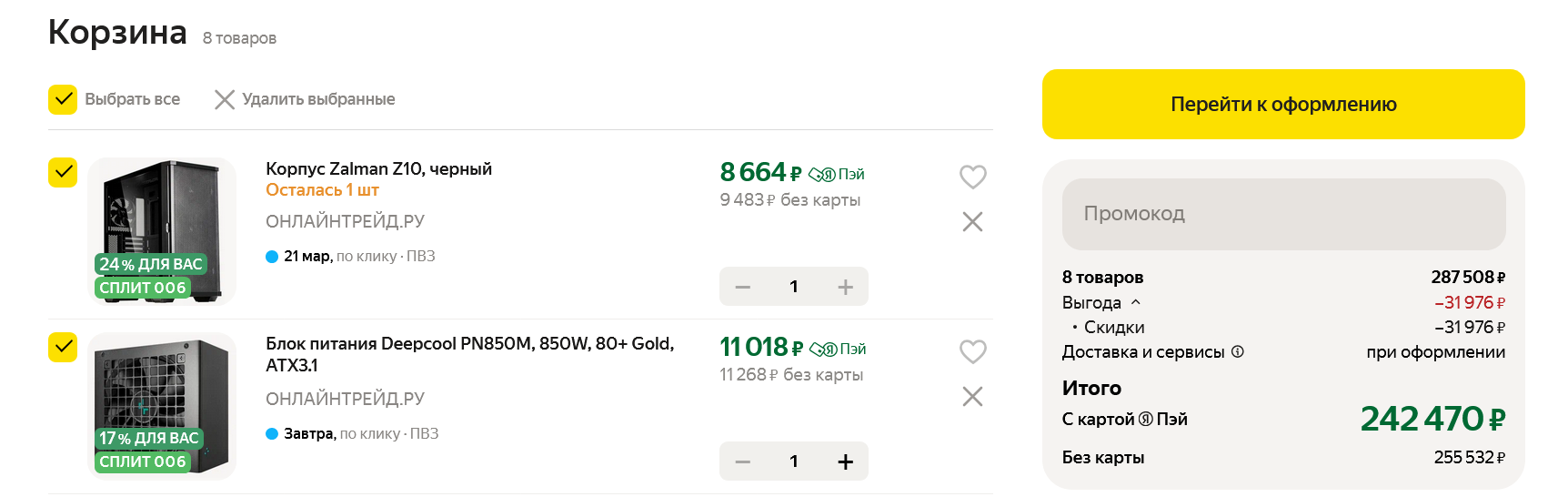
Task: Remove Zalman Z10 case from cart
Action: tap(972, 222)
